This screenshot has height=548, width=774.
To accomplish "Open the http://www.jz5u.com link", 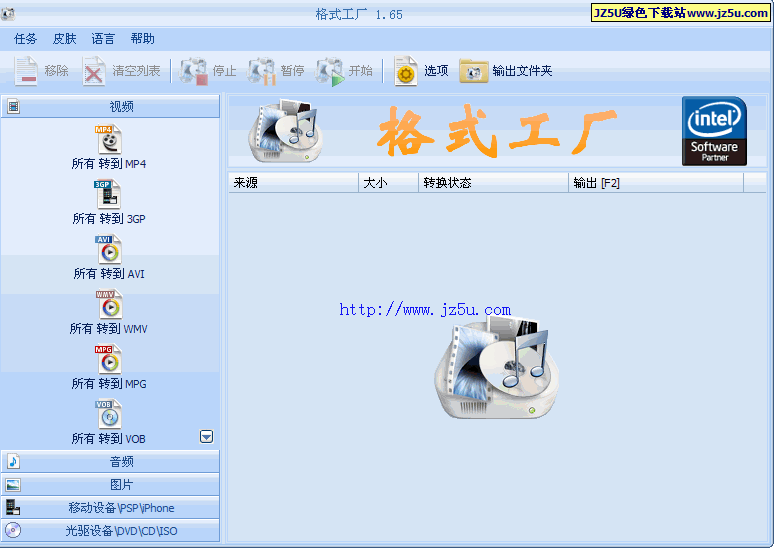I will pos(425,310).
